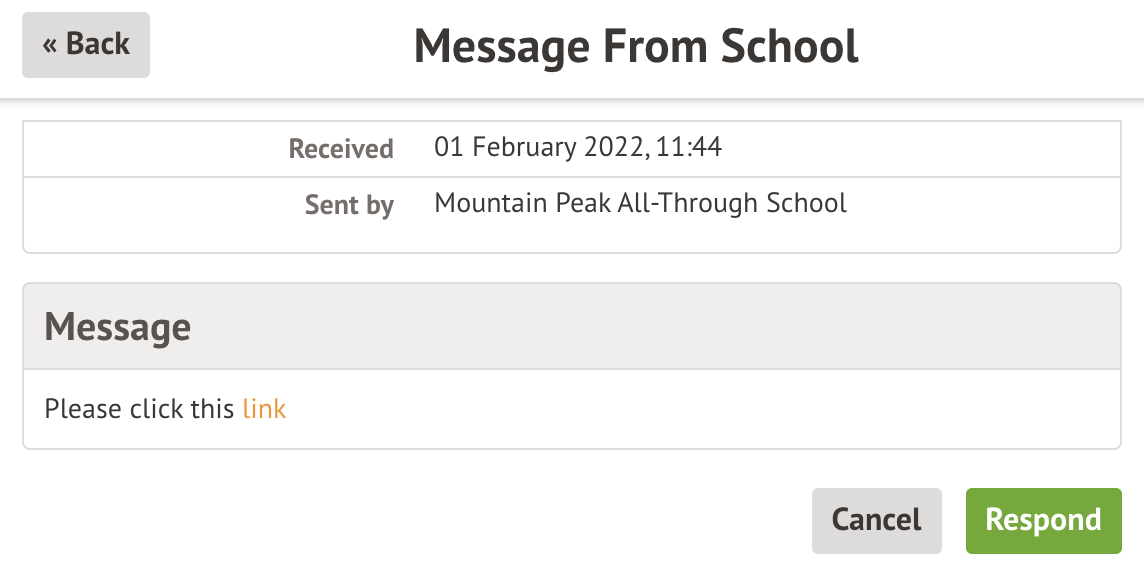Click the "Message" section heading

[118, 327]
